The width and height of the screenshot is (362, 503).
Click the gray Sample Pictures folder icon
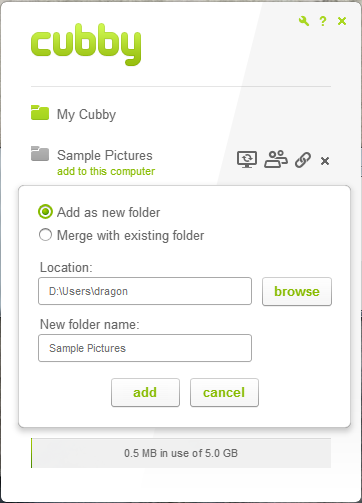click(40, 153)
